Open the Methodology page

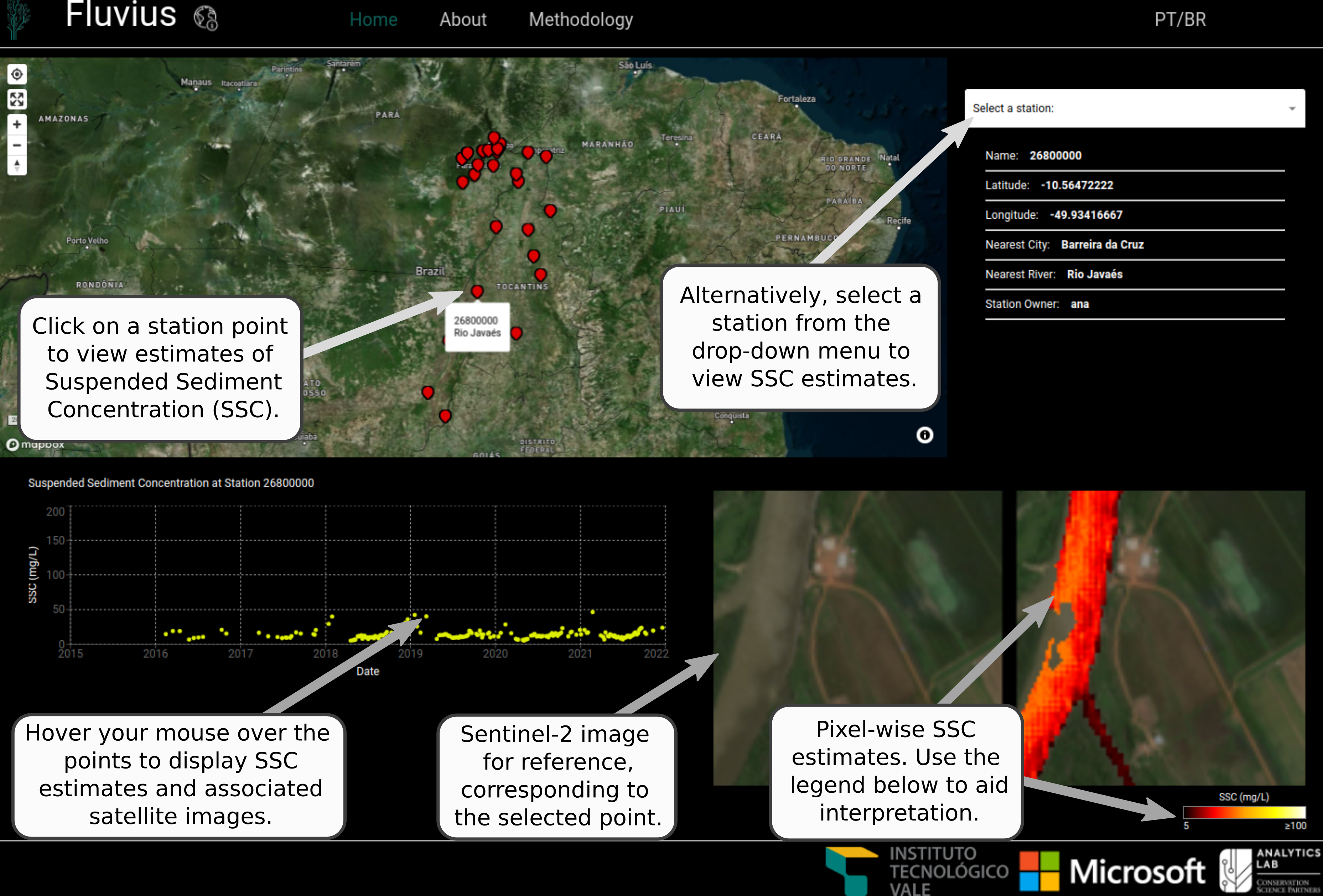[580, 19]
